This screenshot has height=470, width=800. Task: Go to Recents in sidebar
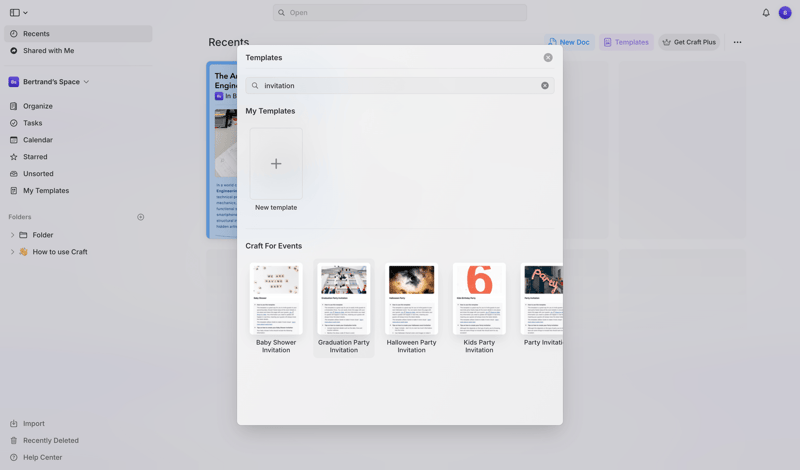pos(78,34)
